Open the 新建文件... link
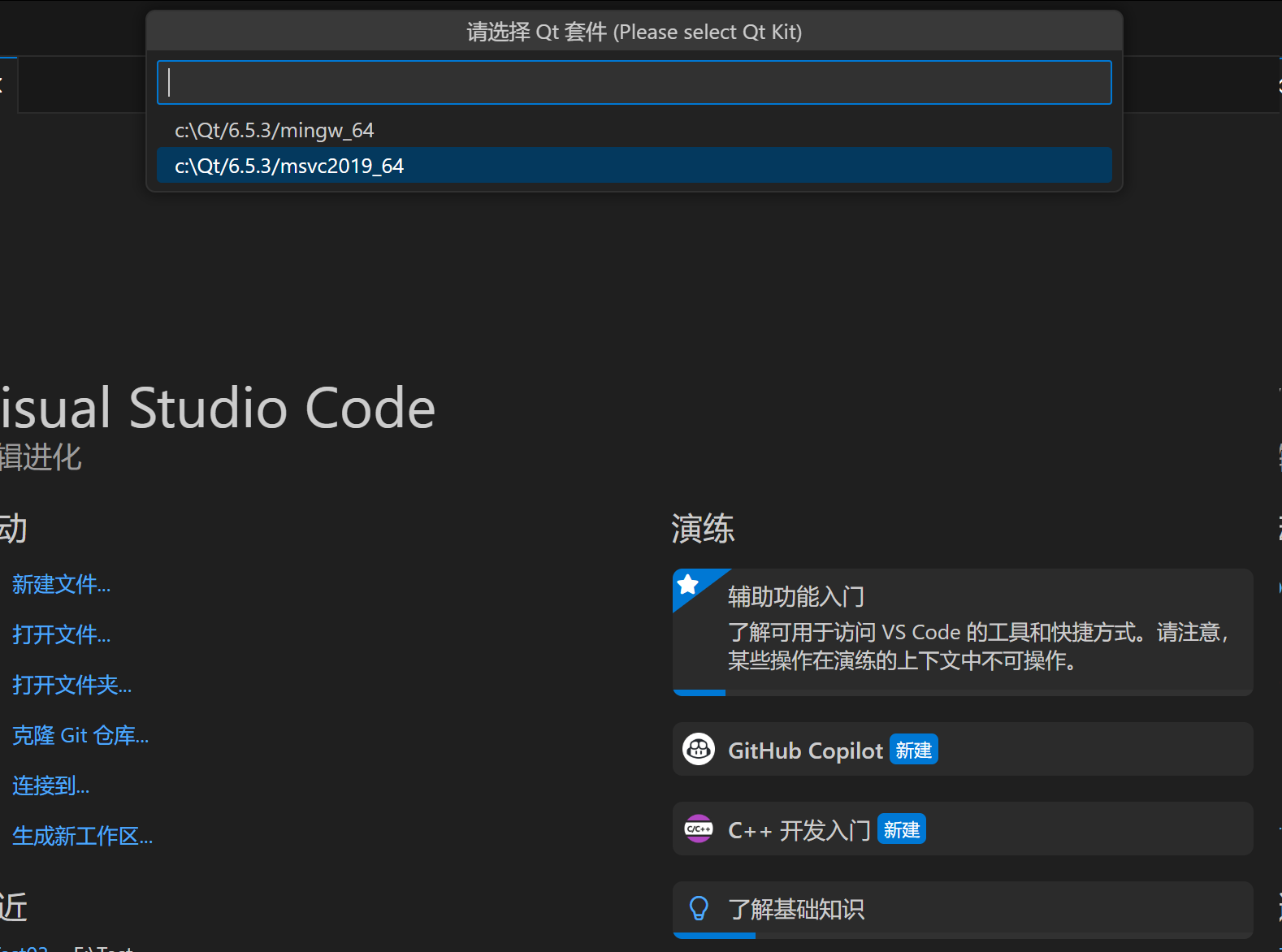Image resolution: width=1282 pixels, height=952 pixels. click(61, 584)
